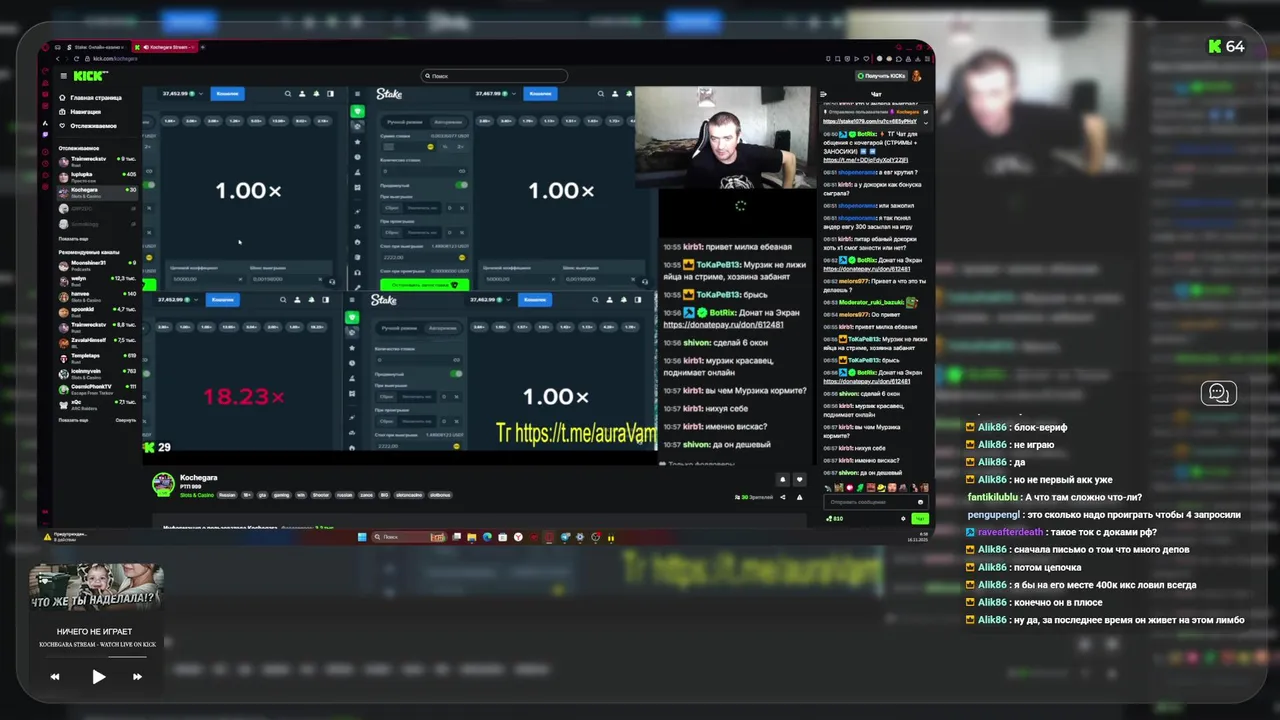
Task: Click search icon in top-right Stake window
Action: point(601,94)
